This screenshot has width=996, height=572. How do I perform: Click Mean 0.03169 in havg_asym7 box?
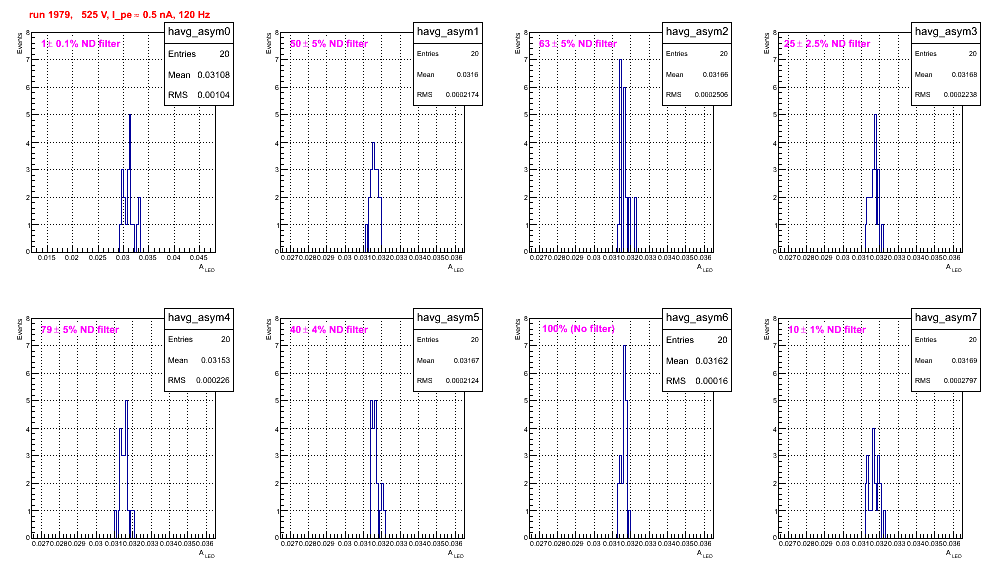[x=946, y=360]
